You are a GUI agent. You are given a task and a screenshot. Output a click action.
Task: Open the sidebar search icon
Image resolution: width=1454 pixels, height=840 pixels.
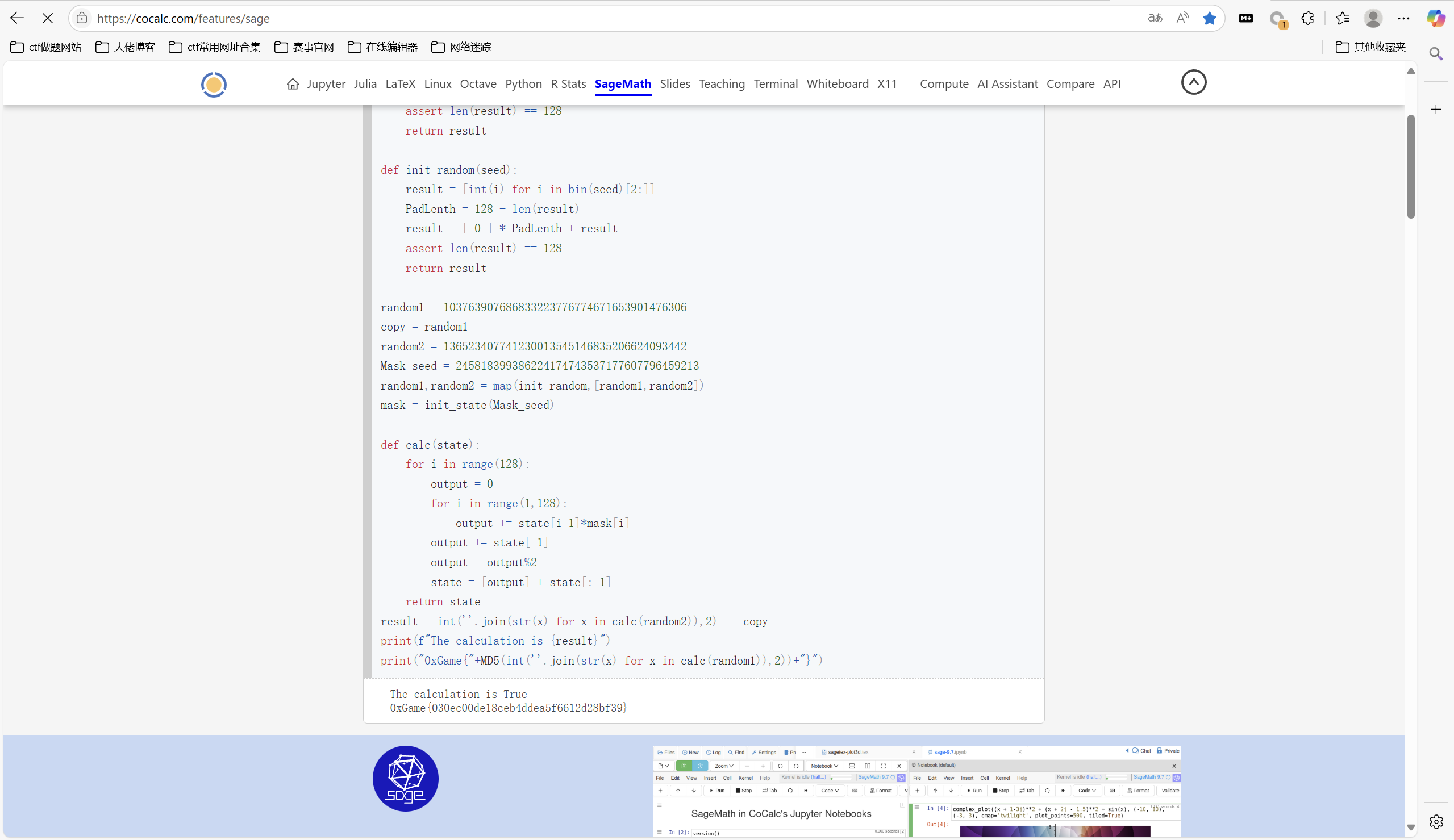(x=1436, y=53)
